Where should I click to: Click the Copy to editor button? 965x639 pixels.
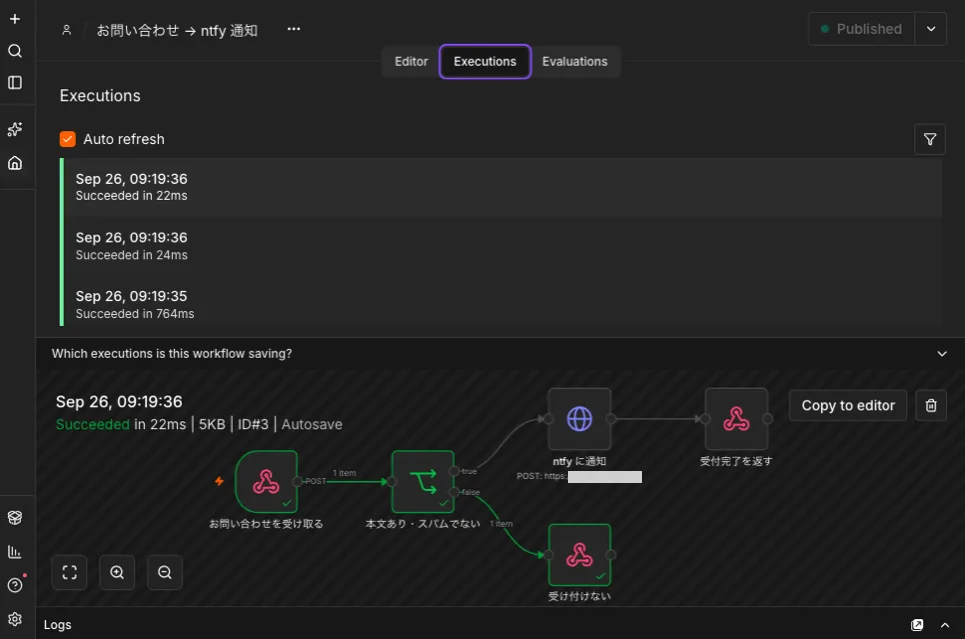848,405
